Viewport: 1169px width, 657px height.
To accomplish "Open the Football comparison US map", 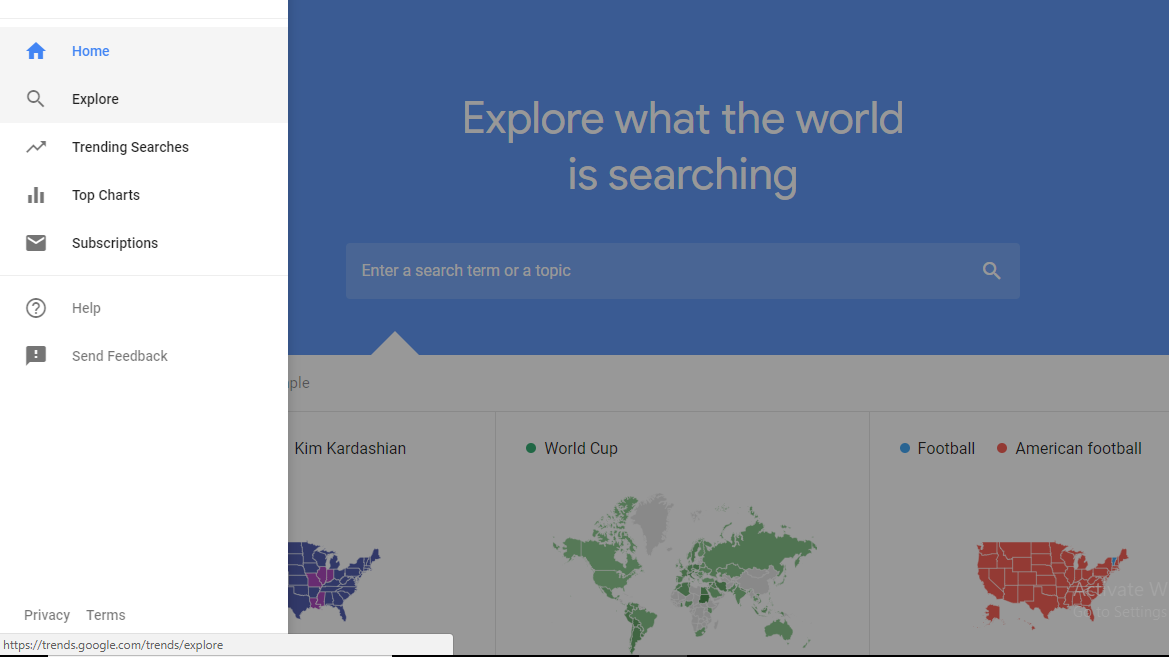I will click(x=1053, y=584).
